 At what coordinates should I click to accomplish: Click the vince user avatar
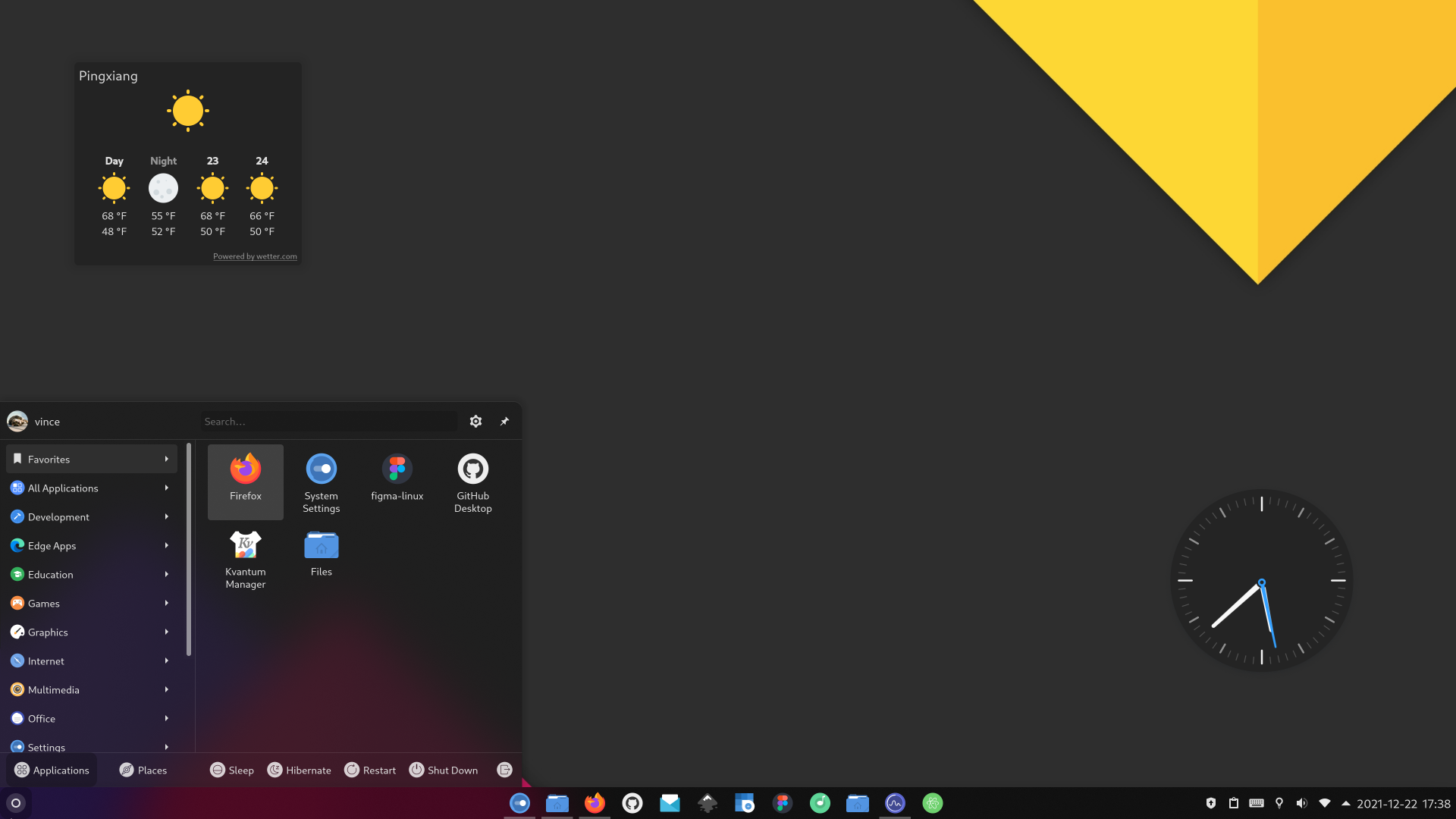pos(17,422)
